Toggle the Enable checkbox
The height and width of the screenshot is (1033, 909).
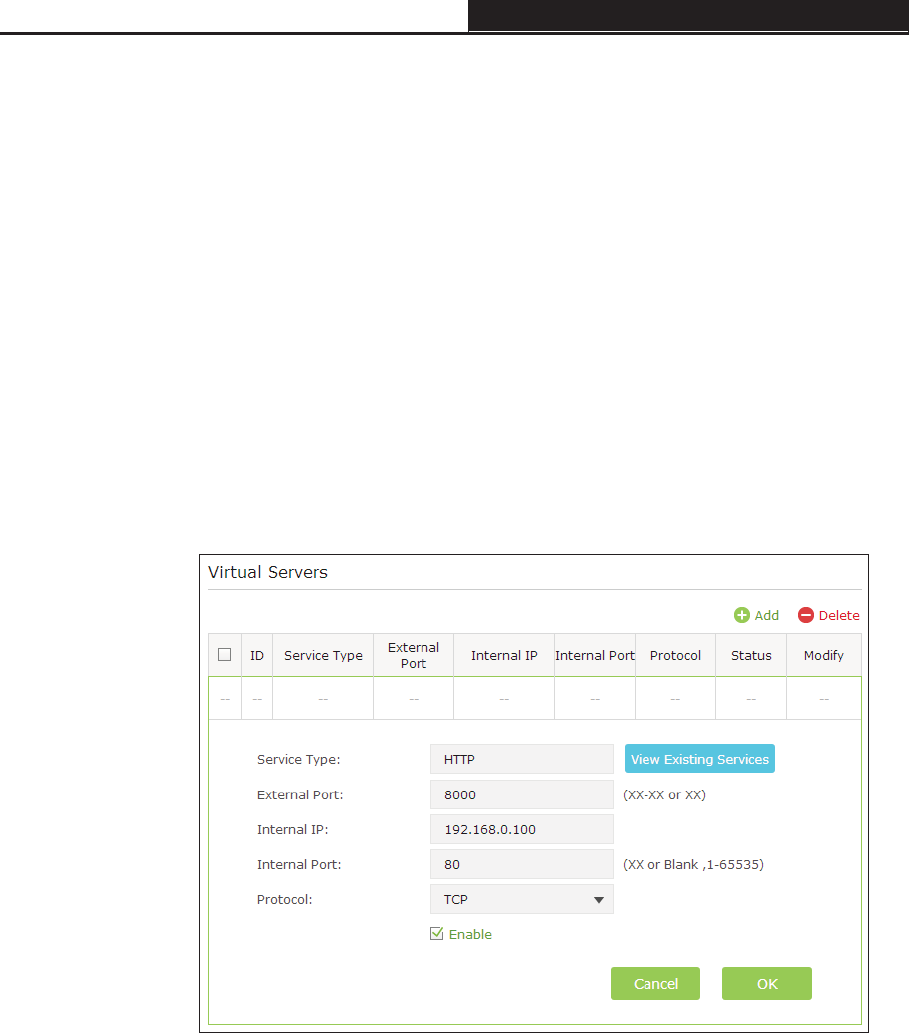point(436,934)
